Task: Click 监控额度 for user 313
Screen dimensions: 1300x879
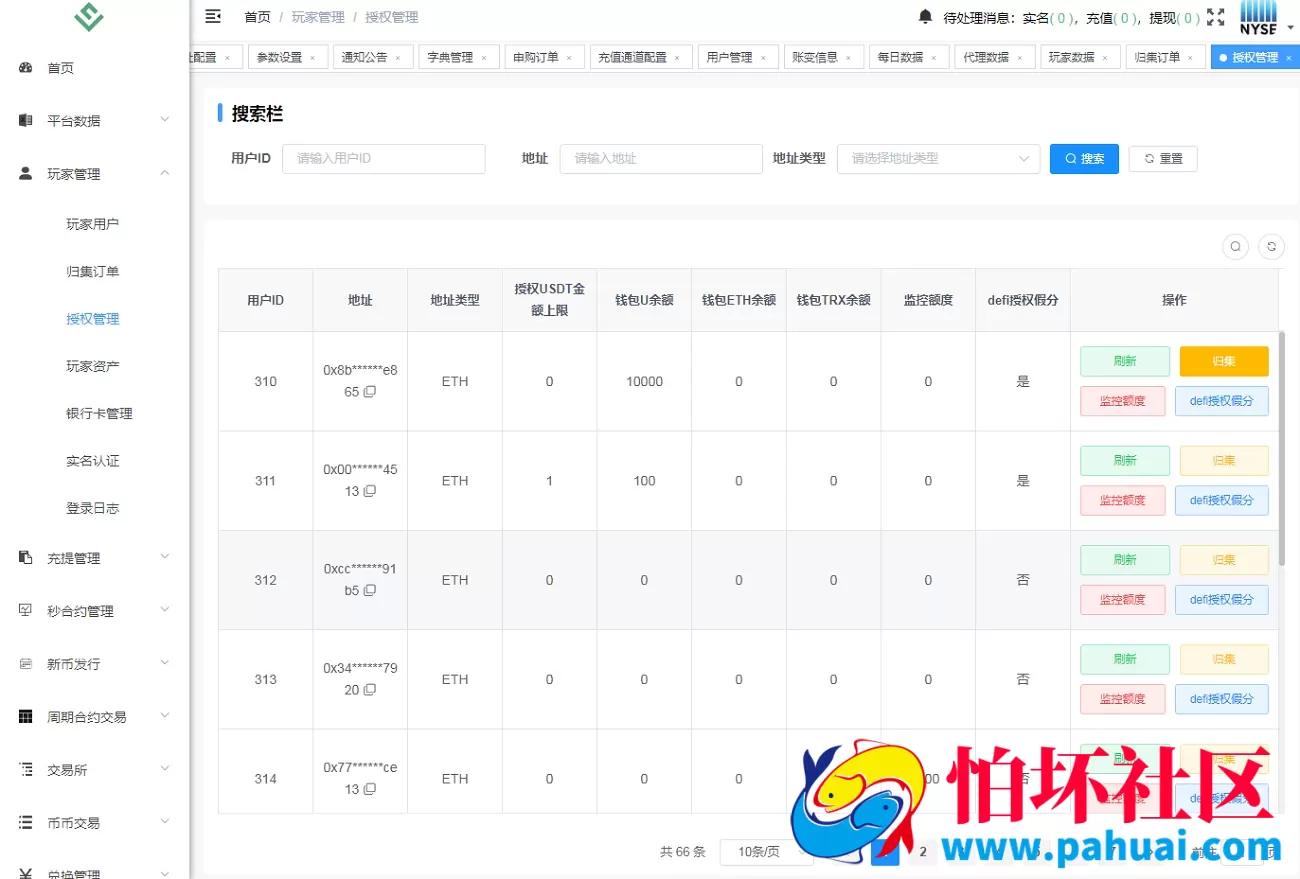Action: point(1122,699)
